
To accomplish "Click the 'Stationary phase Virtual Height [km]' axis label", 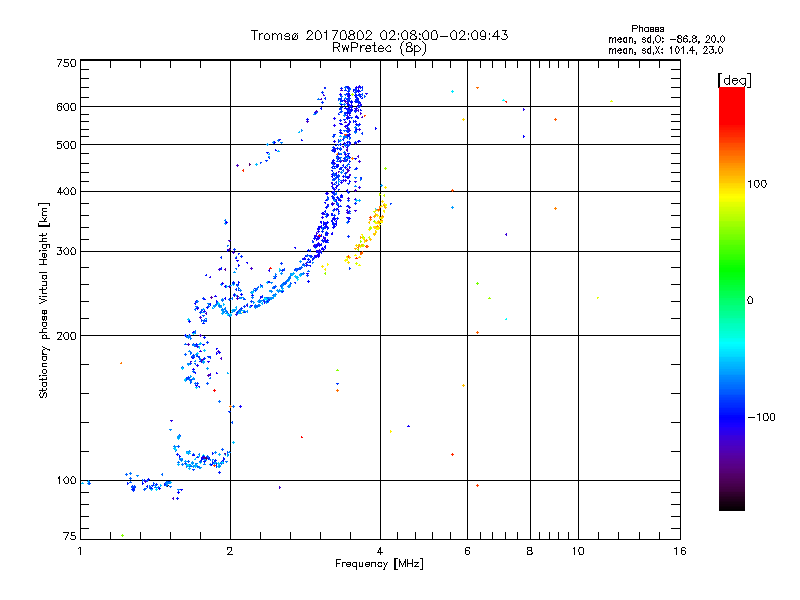I will [x=43, y=300].
